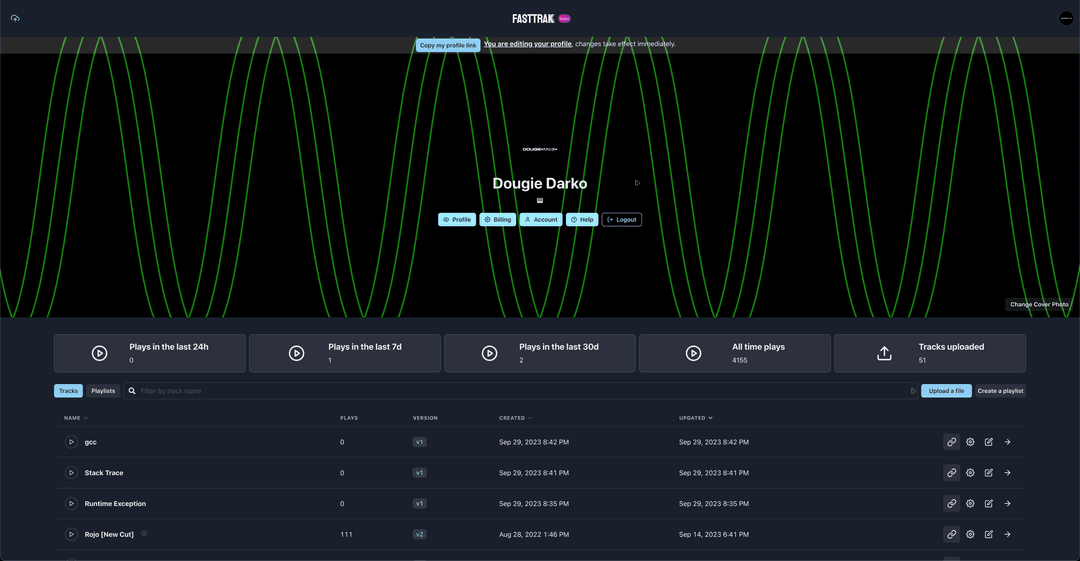
Task: Play the gcc track
Action: tap(71, 442)
